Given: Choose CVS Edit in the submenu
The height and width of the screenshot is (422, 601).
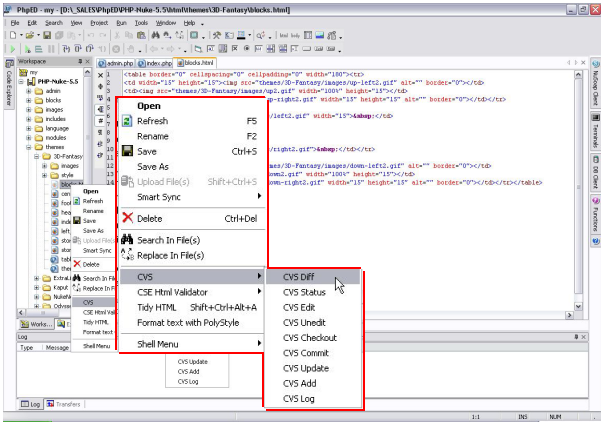Looking at the screenshot, I should (313, 307).
